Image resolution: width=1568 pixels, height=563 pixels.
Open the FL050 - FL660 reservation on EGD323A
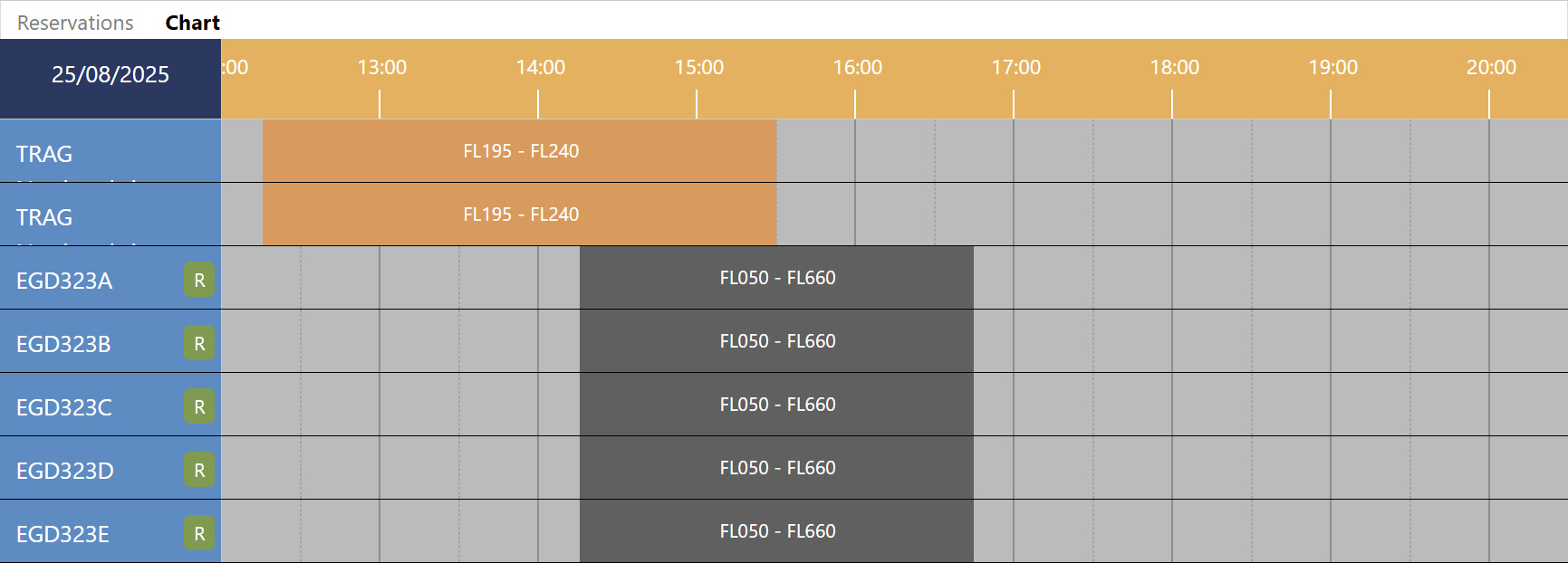coord(776,278)
